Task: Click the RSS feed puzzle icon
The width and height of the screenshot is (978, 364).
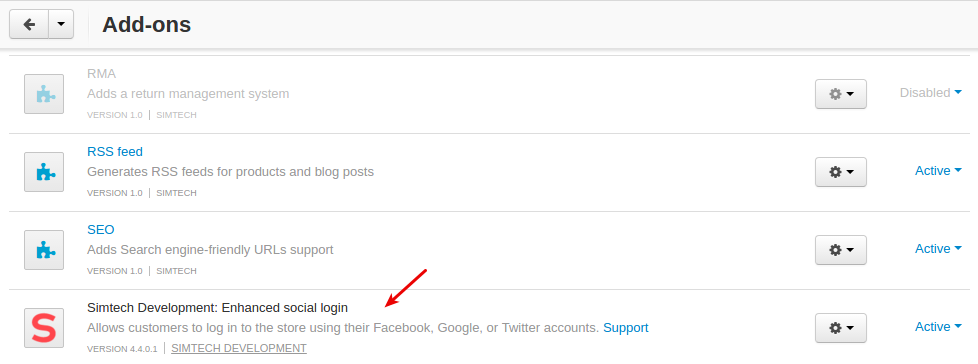Action: pyautogui.click(x=44, y=172)
